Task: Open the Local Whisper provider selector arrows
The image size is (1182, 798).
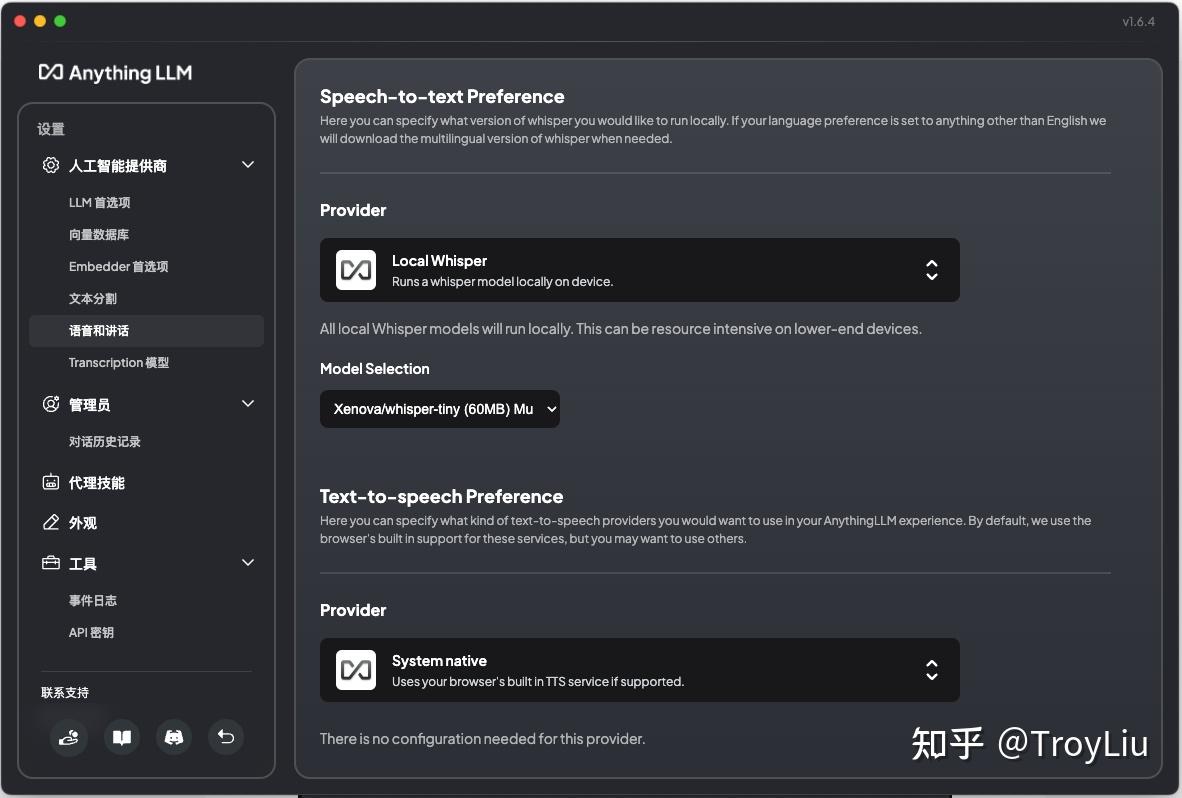Action: [x=932, y=270]
